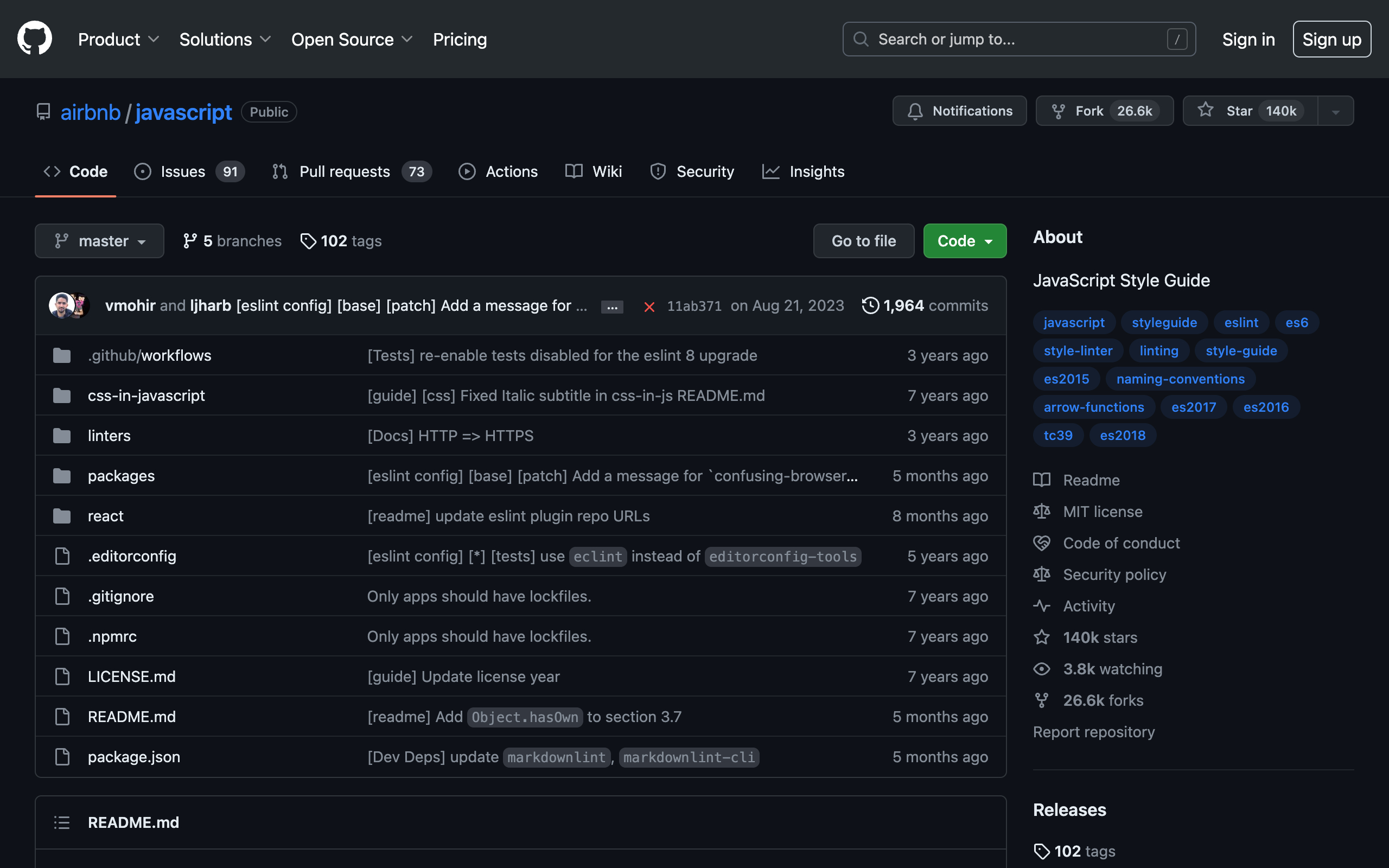This screenshot has height=868, width=1389.
Task: Open the Insights tab
Action: (803, 171)
